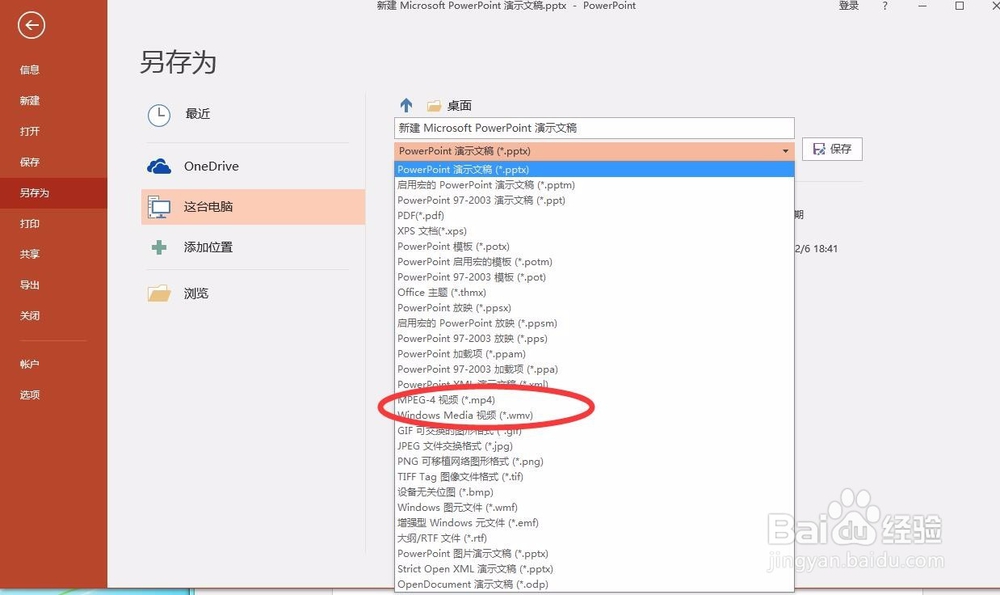The width and height of the screenshot is (1000, 595).
Task: Click the file type combo box
Action: (x=594, y=151)
